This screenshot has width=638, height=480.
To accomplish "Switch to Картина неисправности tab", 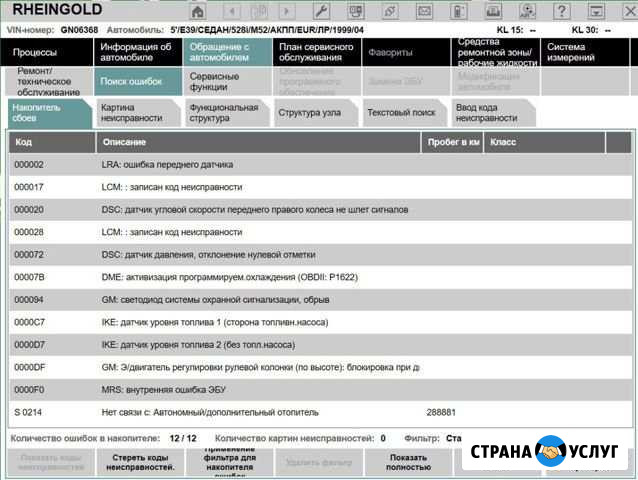I will click(x=138, y=113).
